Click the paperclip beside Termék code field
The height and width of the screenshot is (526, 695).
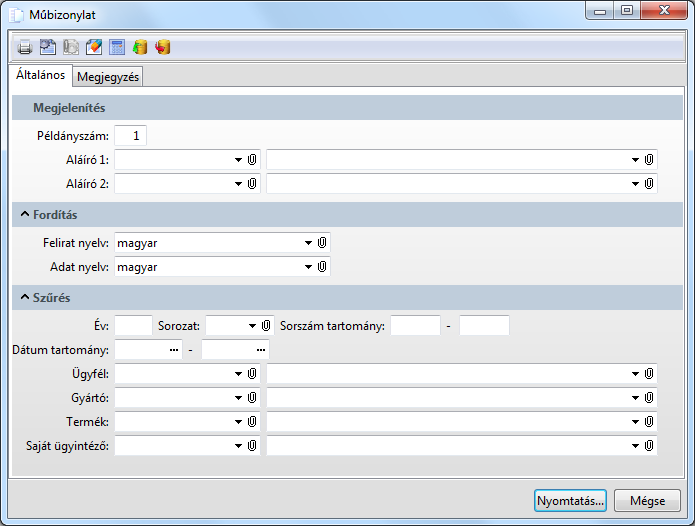pyautogui.click(x=252, y=421)
